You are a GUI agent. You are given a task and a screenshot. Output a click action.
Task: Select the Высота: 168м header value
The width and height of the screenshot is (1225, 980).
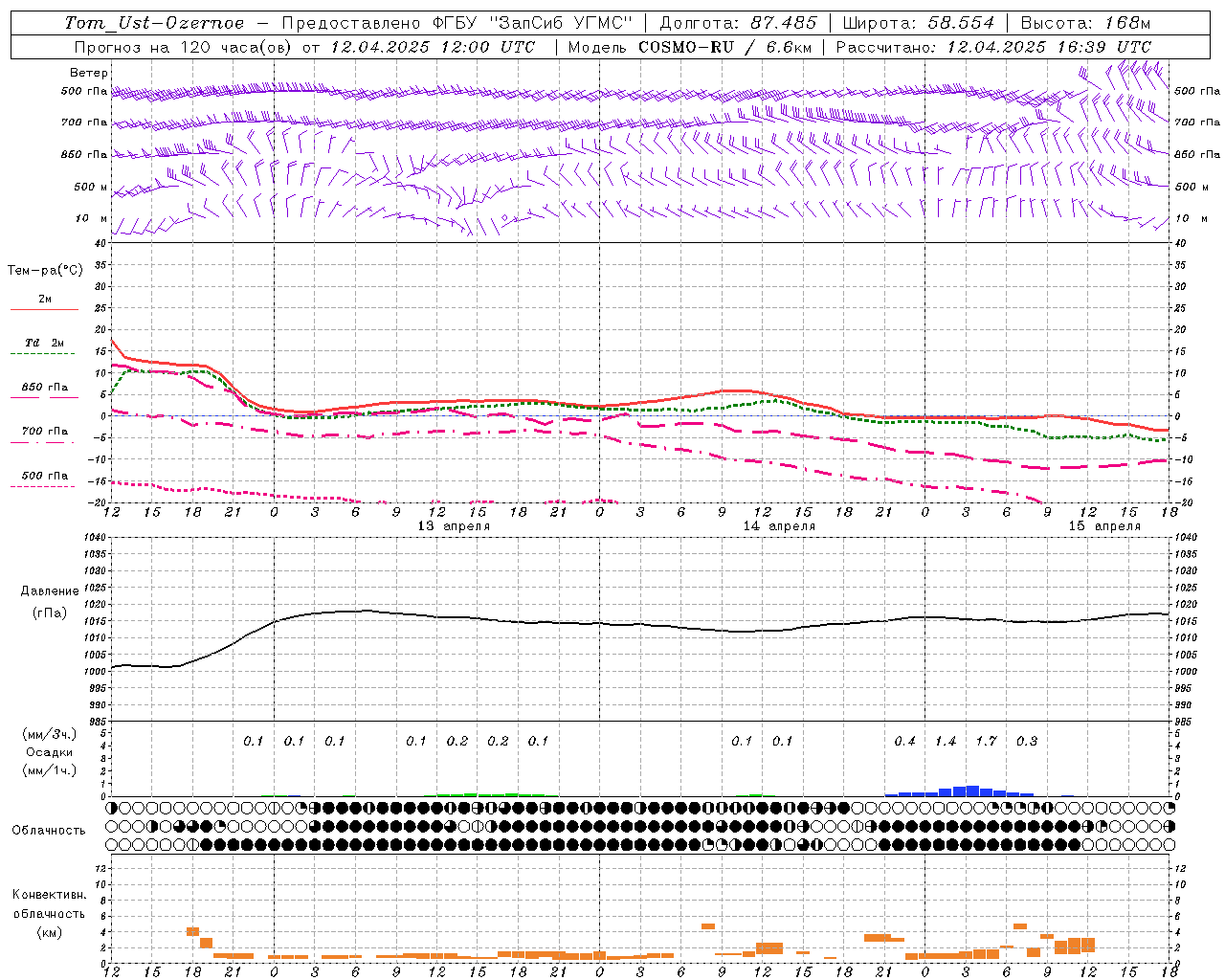click(1085, 23)
